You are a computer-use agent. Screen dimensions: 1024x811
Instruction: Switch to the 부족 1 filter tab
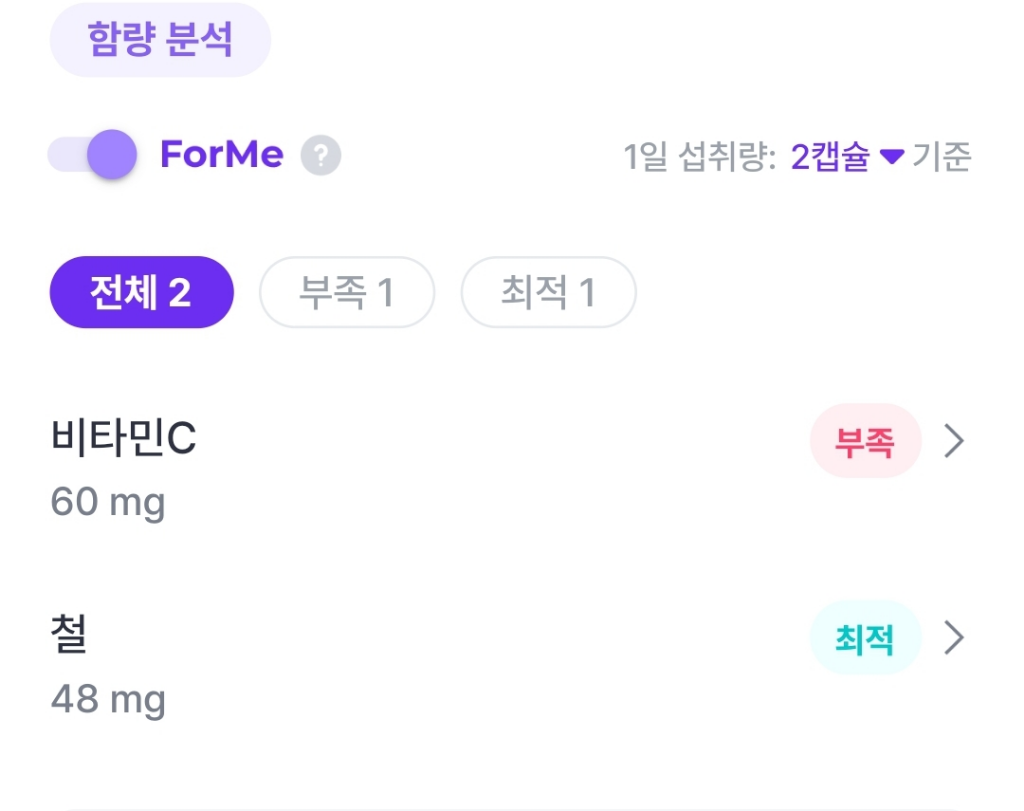point(346,293)
